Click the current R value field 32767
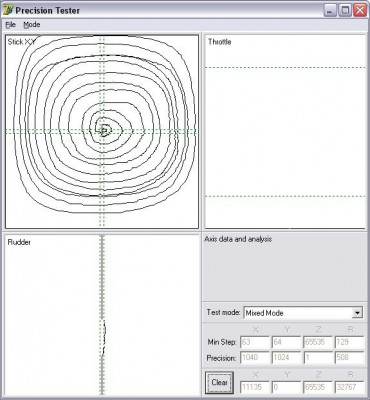This screenshot has width=370, height=400. [x=349, y=387]
